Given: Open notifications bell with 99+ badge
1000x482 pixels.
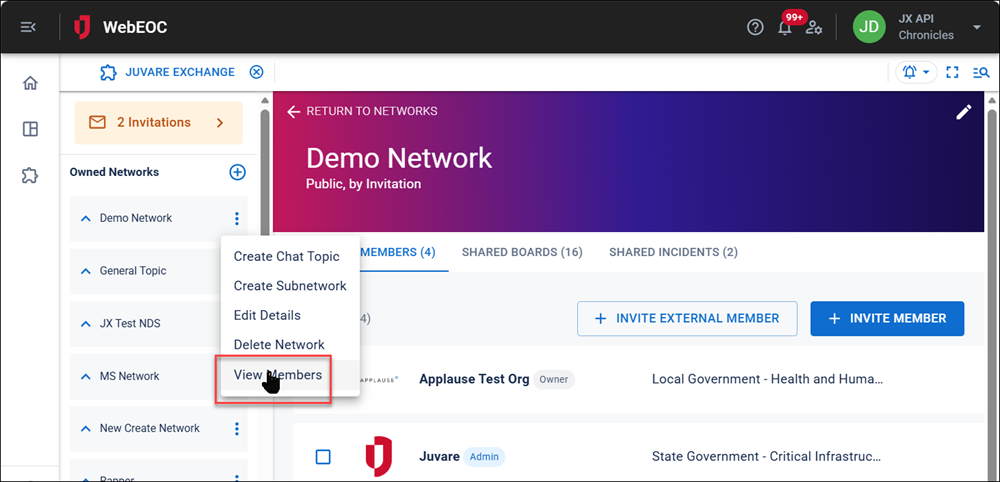Looking at the screenshot, I should click(x=786, y=26).
